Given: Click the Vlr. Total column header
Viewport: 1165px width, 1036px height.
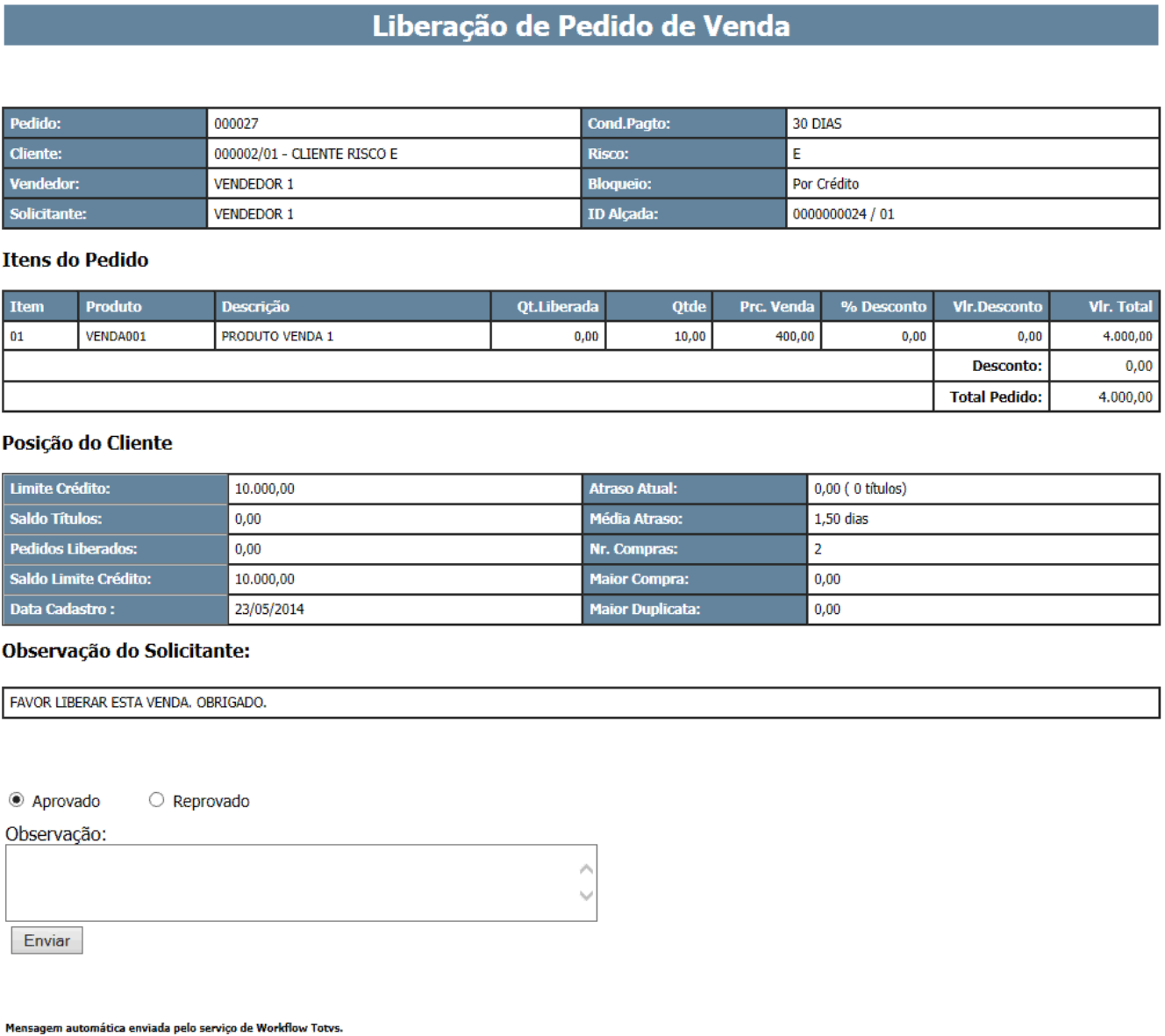Looking at the screenshot, I should pyautogui.click(x=1119, y=306).
